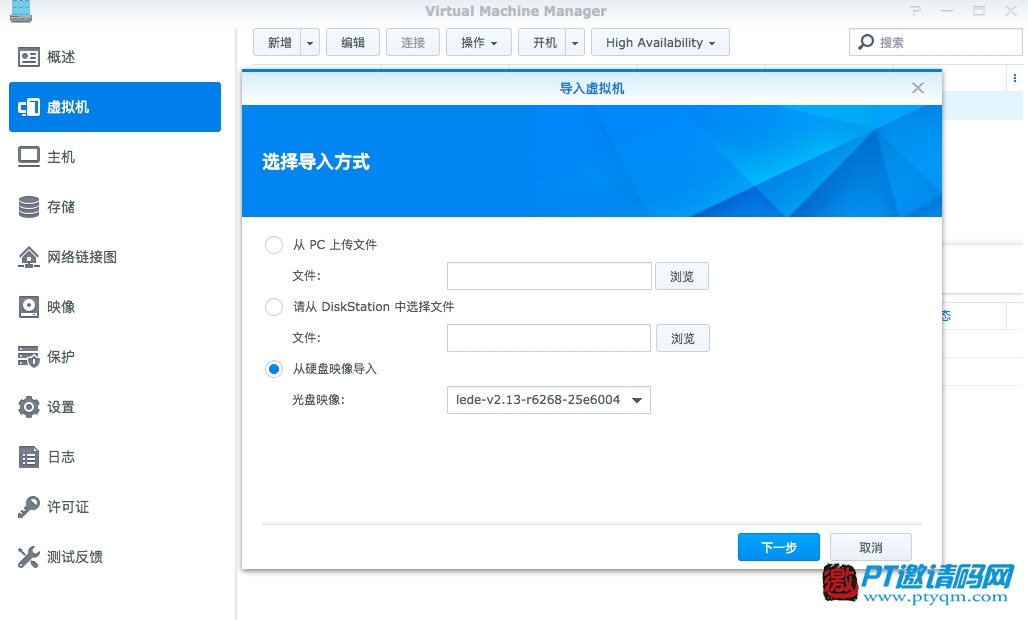Click the 取消 cancel button
This screenshot has height=620, width=1028.
tap(871, 547)
